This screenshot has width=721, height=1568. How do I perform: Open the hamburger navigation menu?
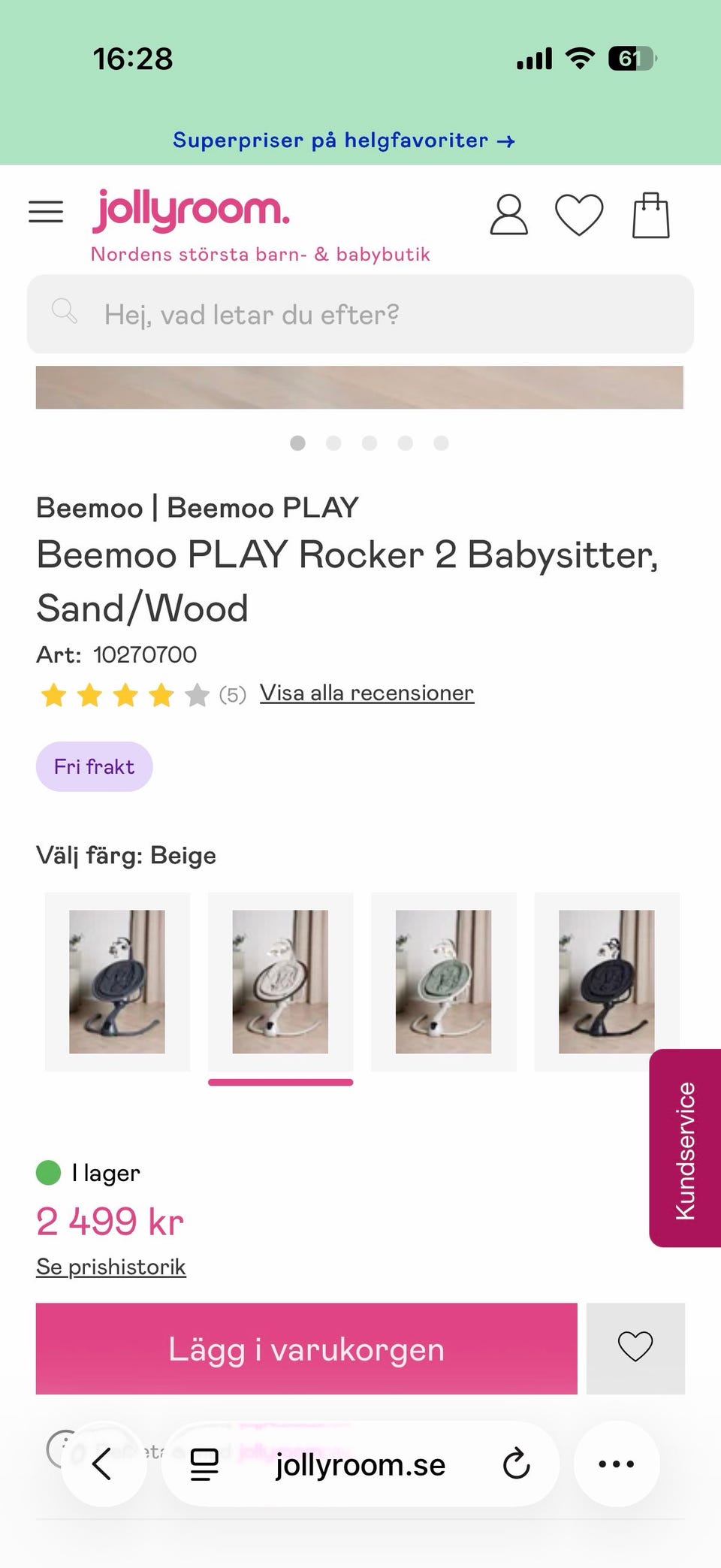(x=46, y=212)
